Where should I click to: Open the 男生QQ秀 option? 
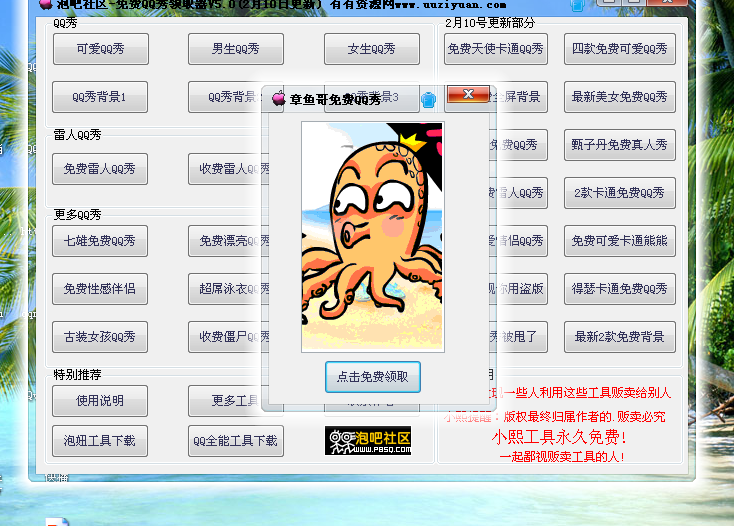click(236, 49)
